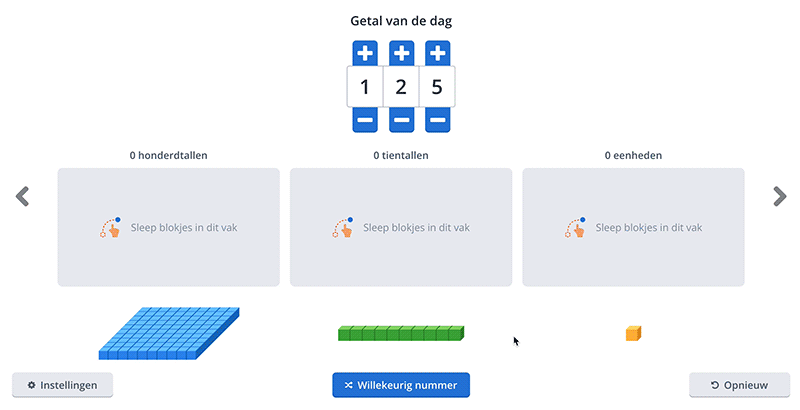This screenshot has height=410, width=800.
Task: Click the tens digit box showing 2
Action: 401,87
